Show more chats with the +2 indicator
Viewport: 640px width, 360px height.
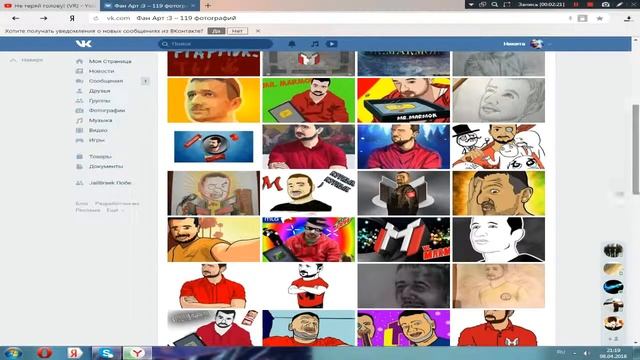[613, 339]
